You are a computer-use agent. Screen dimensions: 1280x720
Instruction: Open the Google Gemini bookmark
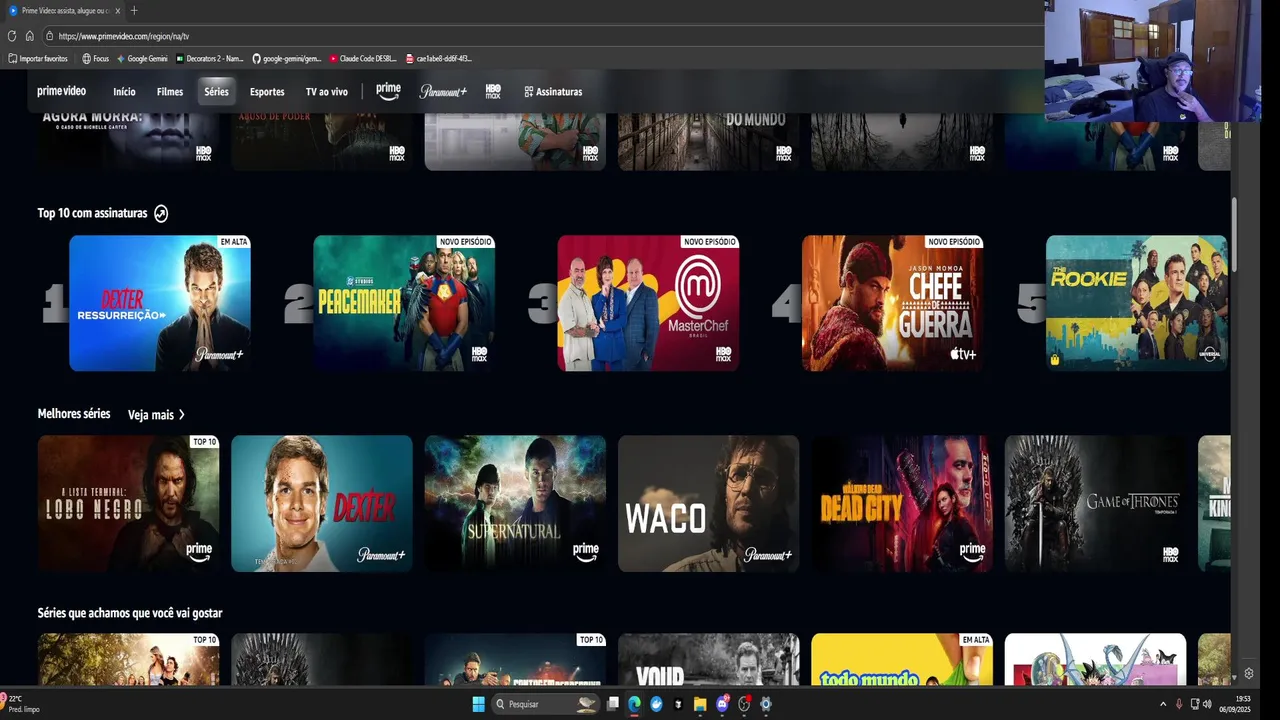click(x=142, y=59)
